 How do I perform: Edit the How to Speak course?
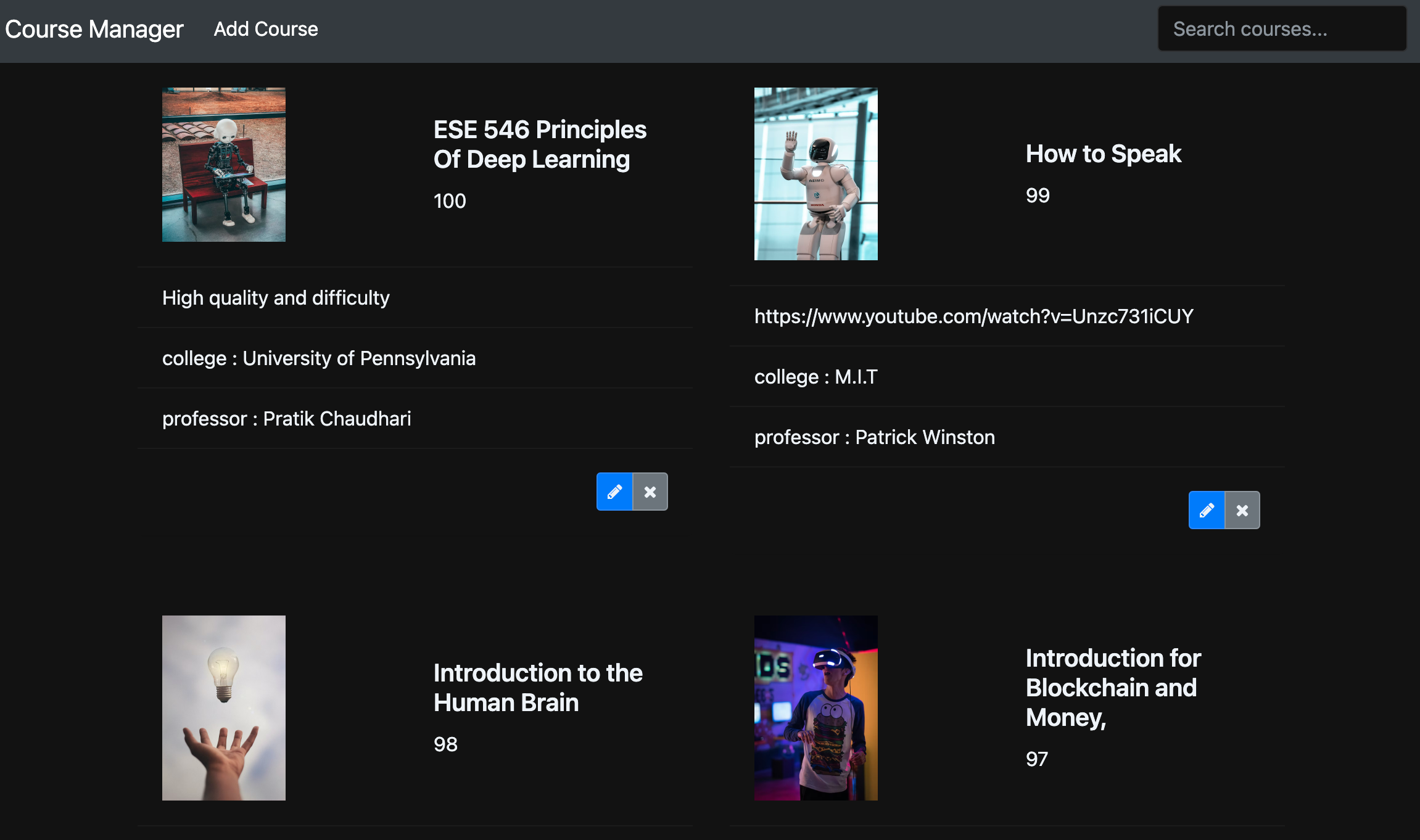point(1207,510)
